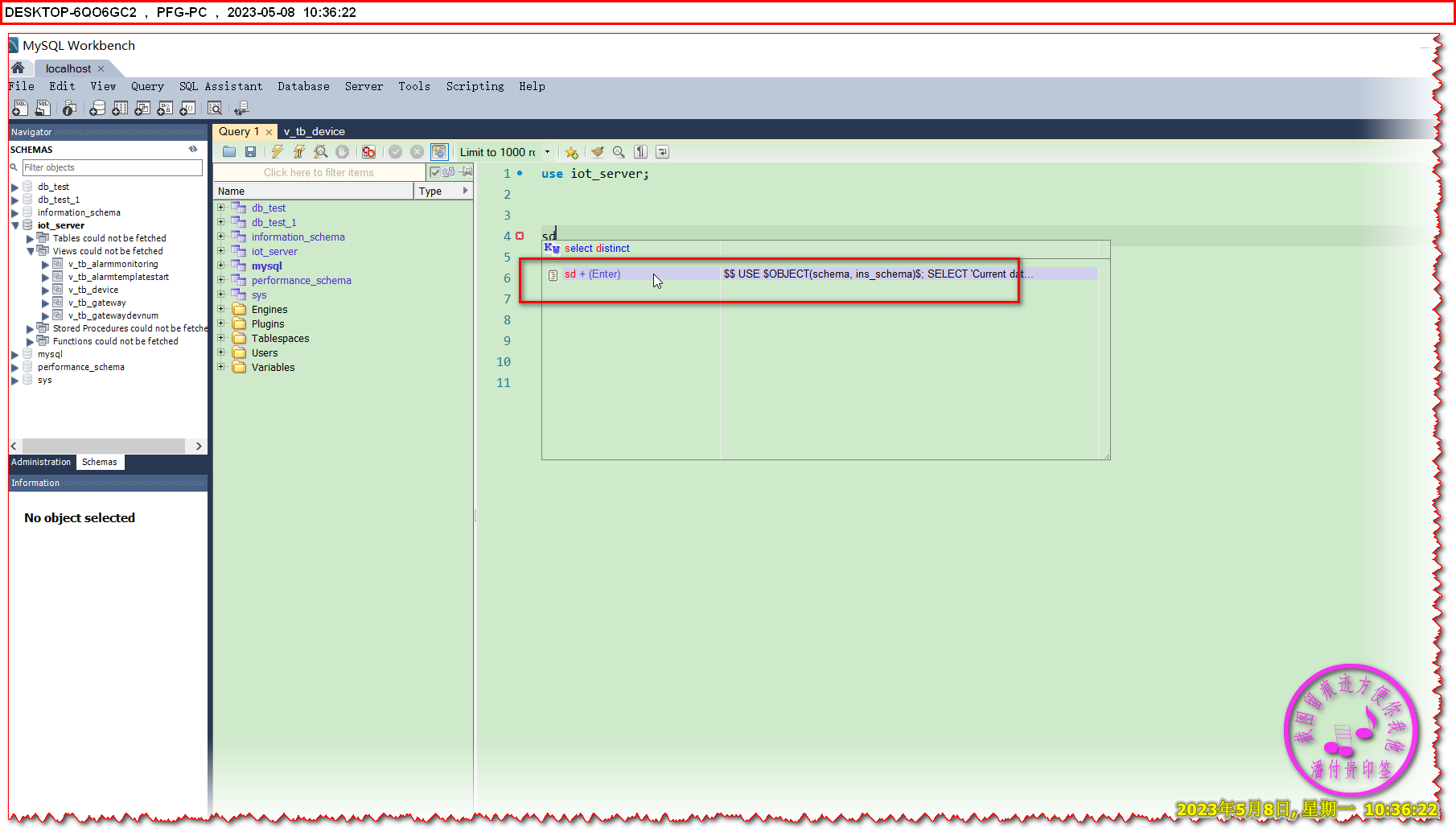Close the Query 1 tab
This screenshot has width=1456, height=836.
pyautogui.click(x=269, y=132)
